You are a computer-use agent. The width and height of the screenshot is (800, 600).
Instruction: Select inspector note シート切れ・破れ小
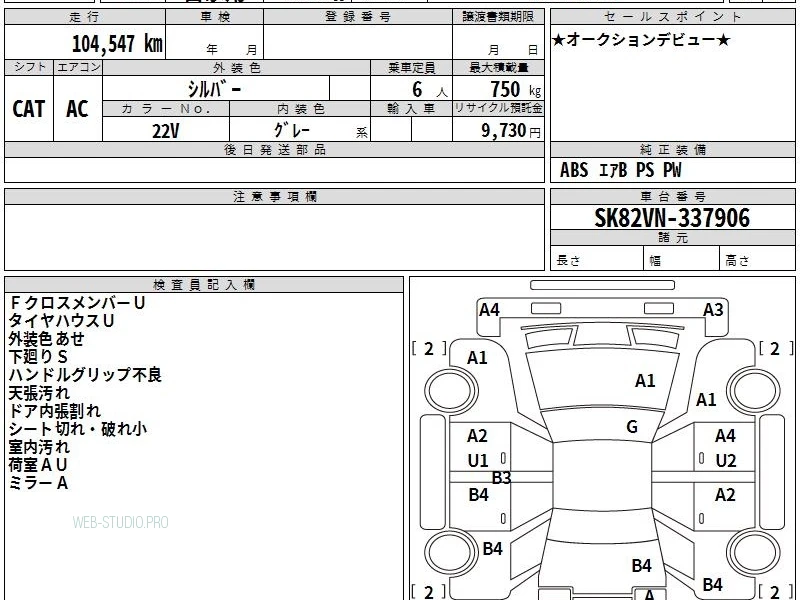pyautogui.click(x=78, y=429)
